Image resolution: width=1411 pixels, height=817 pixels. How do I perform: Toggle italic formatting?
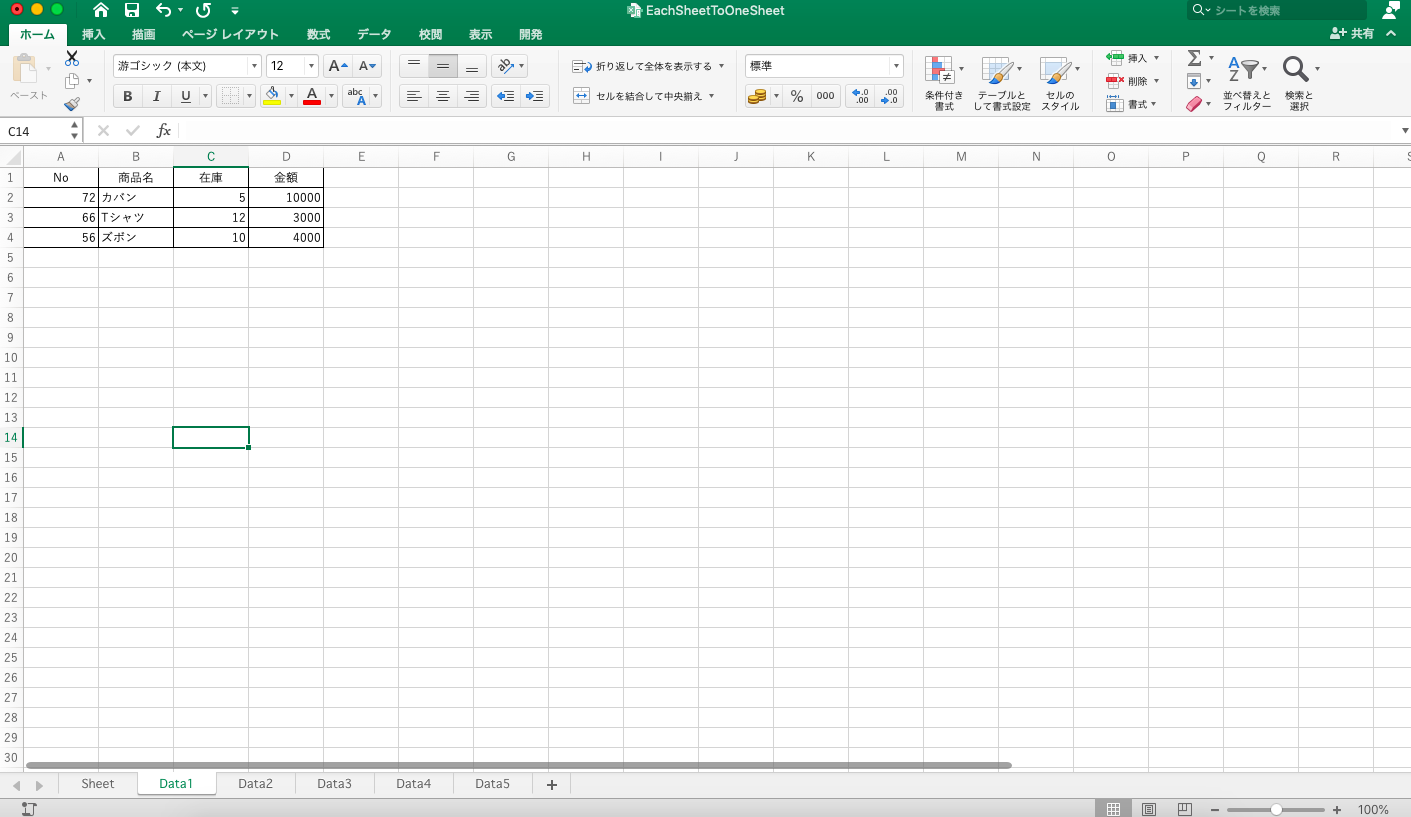156,96
